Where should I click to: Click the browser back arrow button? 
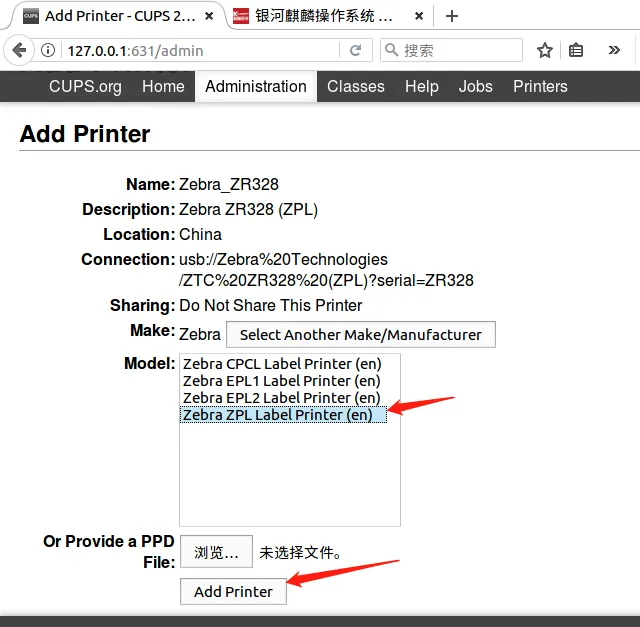tap(19, 50)
